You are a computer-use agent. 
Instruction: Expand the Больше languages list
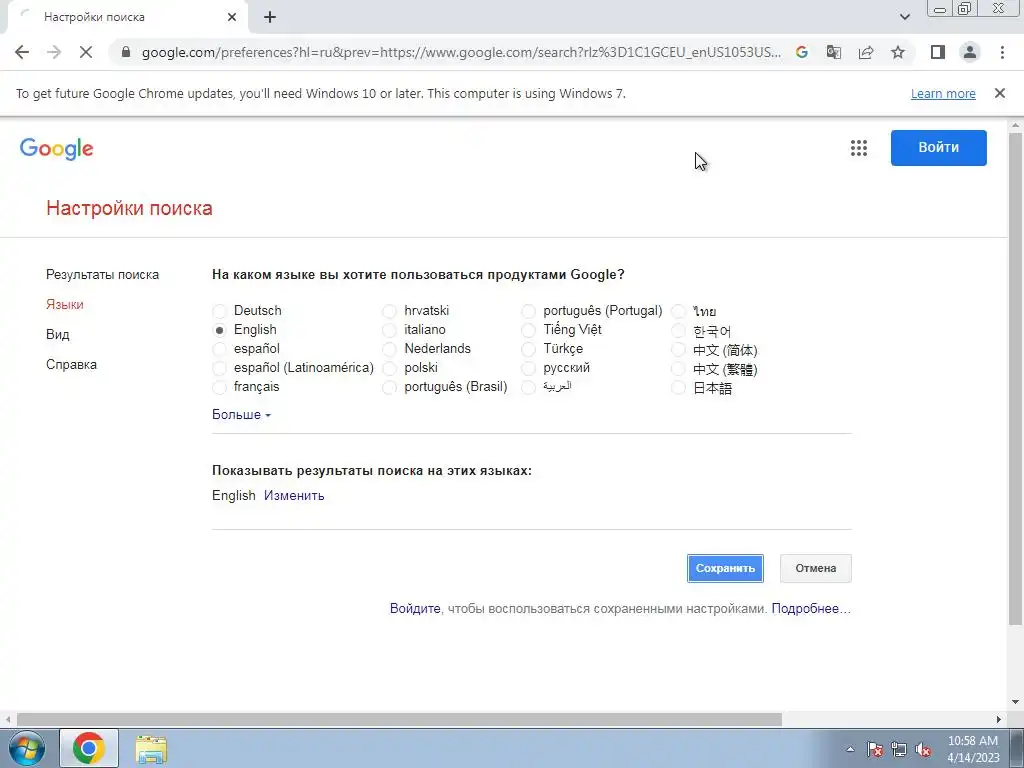(x=241, y=415)
